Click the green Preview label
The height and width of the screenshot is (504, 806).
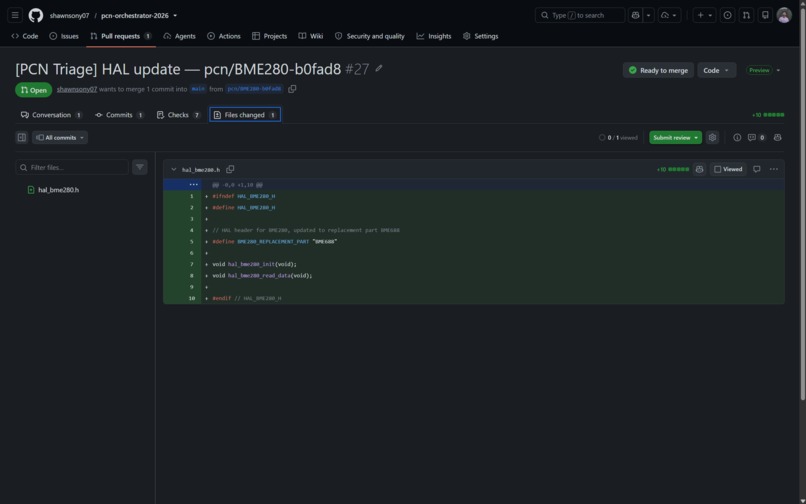pos(759,70)
